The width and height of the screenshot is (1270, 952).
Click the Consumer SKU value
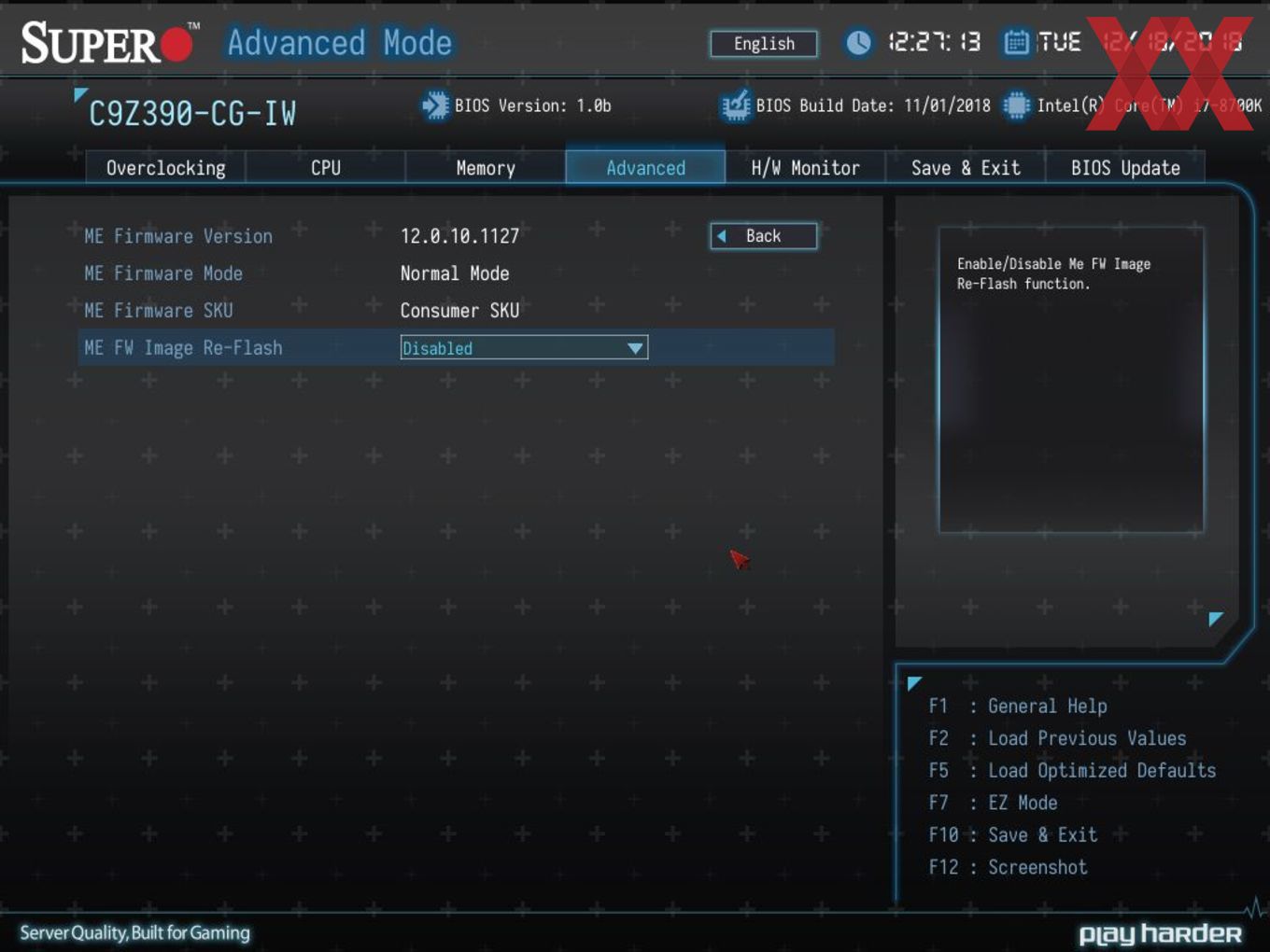(459, 311)
